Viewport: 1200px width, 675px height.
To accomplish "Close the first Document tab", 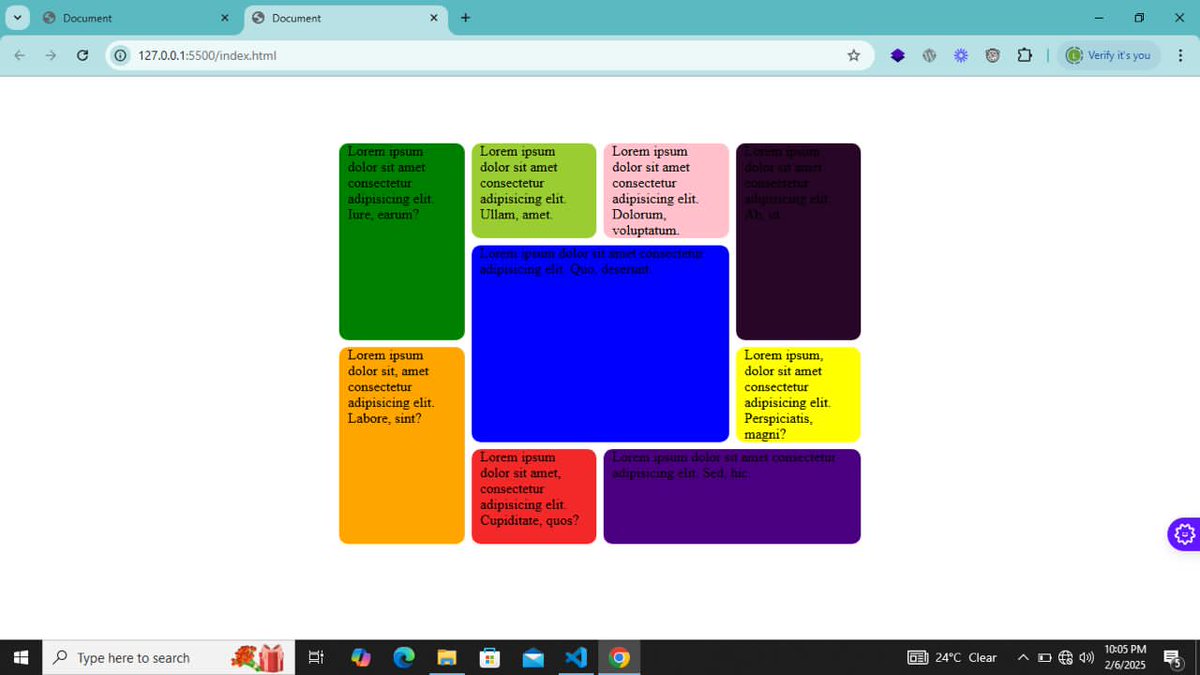I will [225, 18].
